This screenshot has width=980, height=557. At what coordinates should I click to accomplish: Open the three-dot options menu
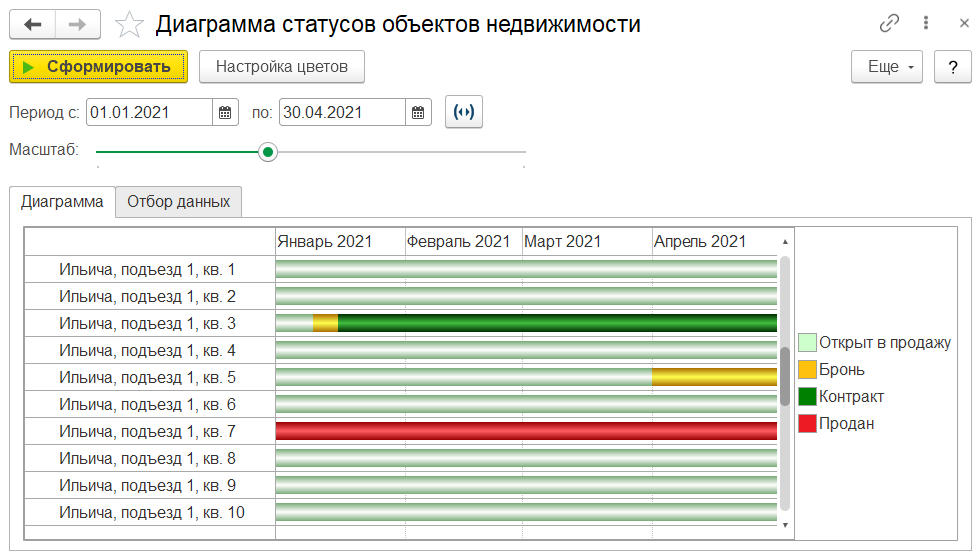point(926,24)
